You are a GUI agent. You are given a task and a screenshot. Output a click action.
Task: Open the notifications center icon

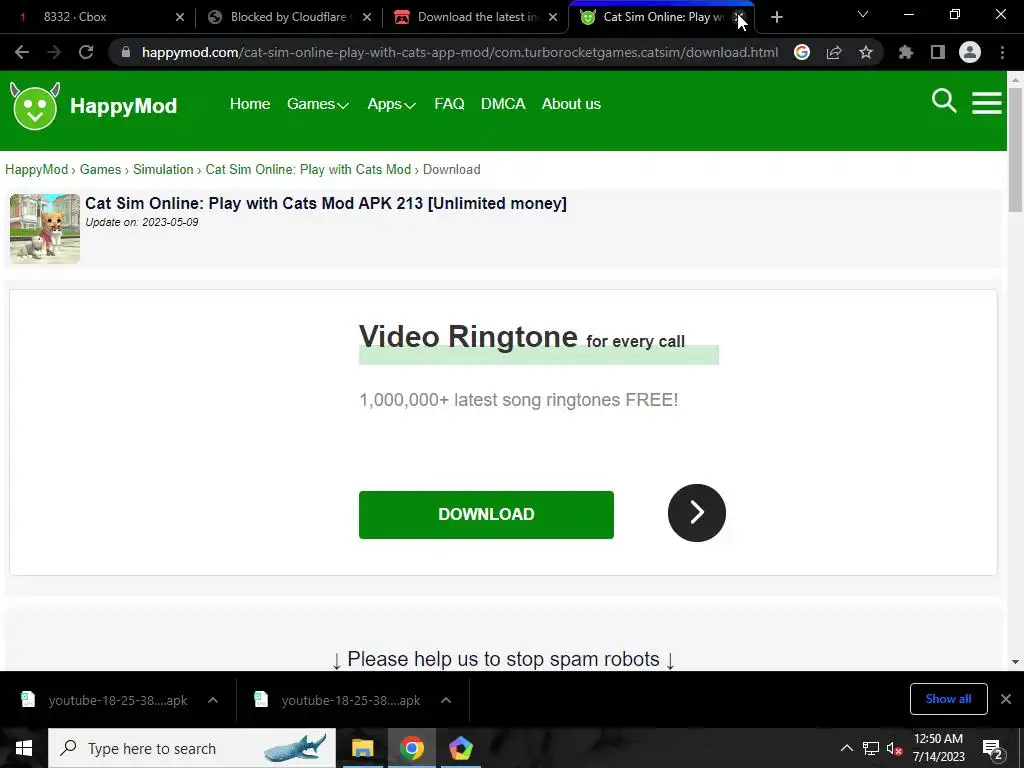[x=993, y=749]
